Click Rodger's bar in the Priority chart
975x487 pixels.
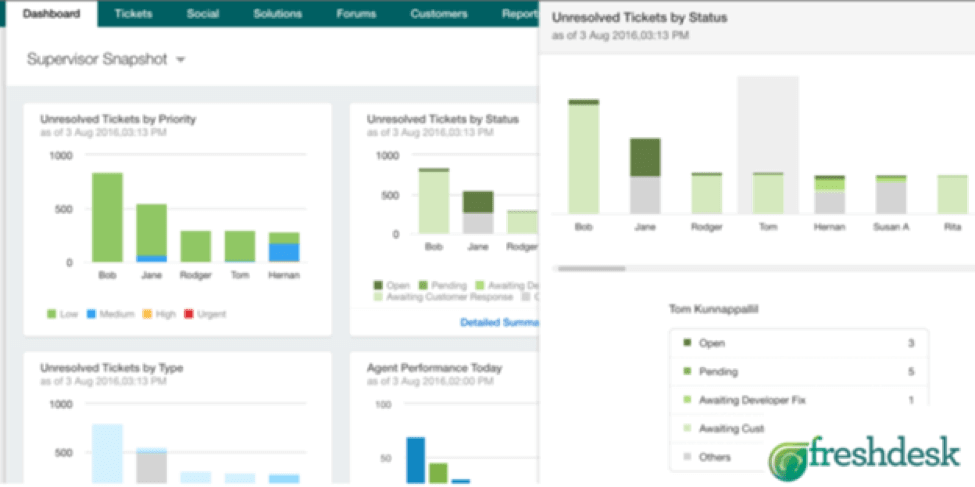point(196,247)
